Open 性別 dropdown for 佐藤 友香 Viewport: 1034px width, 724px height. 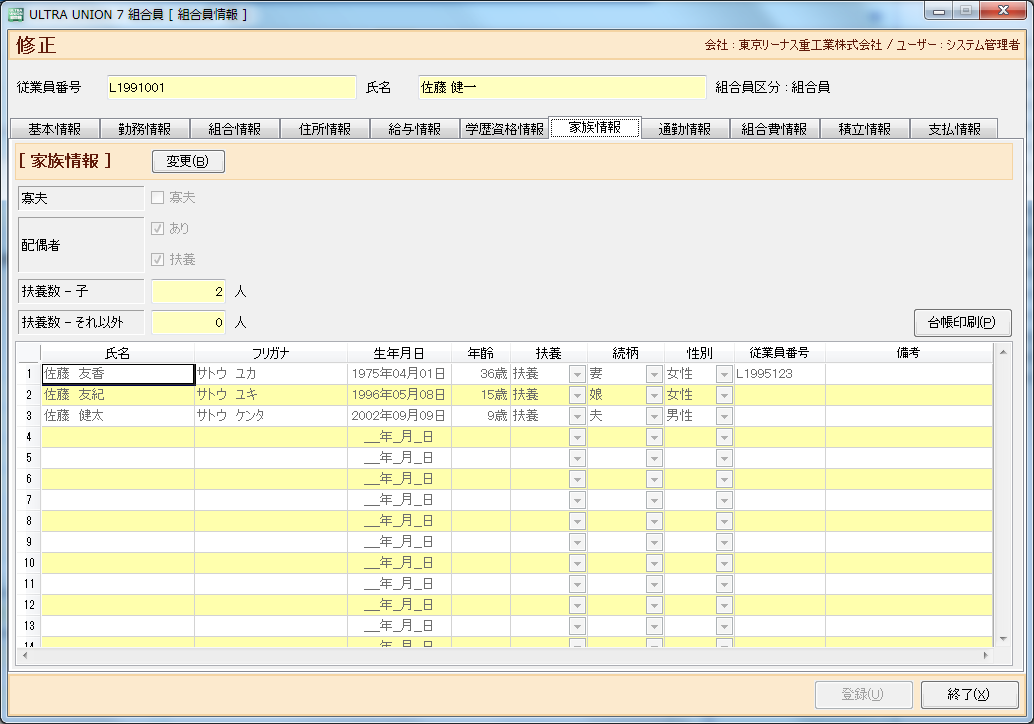click(x=724, y=374)
